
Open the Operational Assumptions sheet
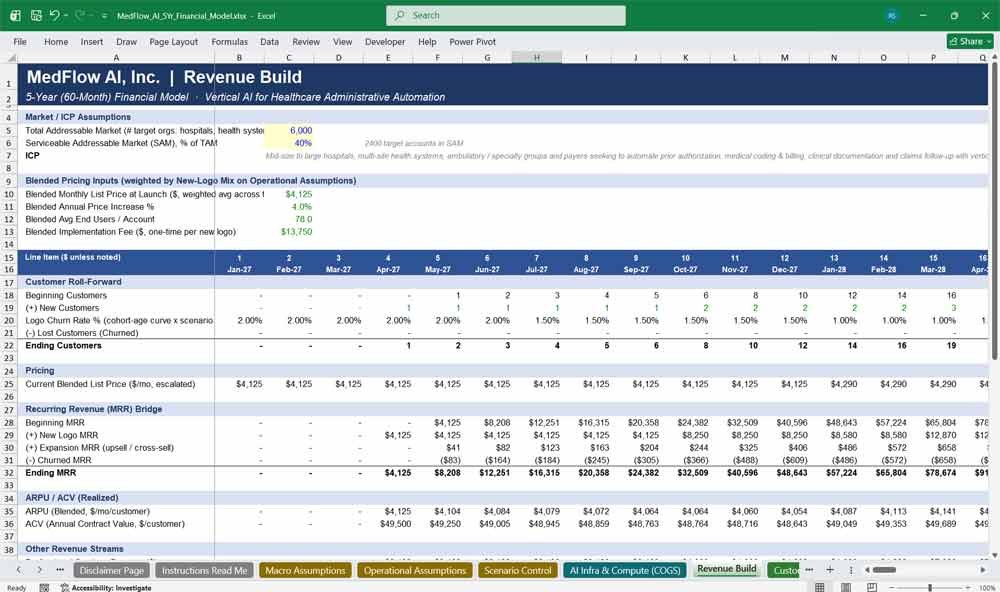click(x=415, y=570)
